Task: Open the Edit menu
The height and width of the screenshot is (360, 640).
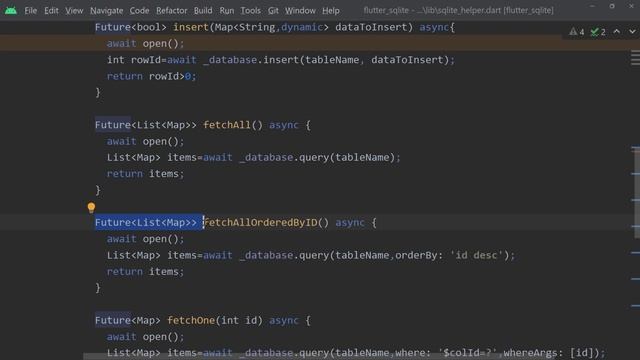Action: (x=51, y=11)
